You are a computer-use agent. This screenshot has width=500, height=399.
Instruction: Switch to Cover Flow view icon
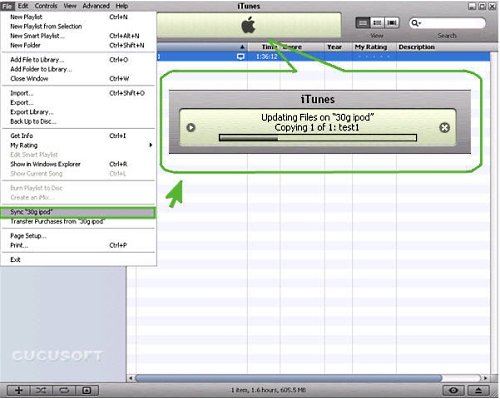(x=392, y=23)
